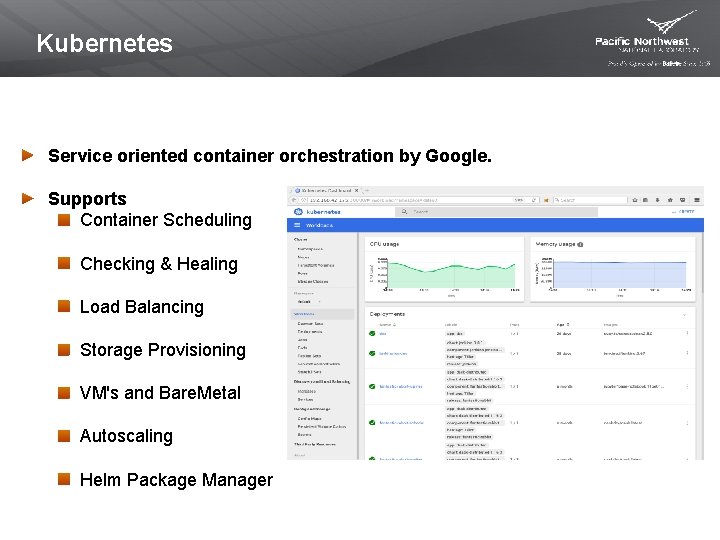Open the fourth deployment's name link
The image size is (720, 540).
pos(401,422)
